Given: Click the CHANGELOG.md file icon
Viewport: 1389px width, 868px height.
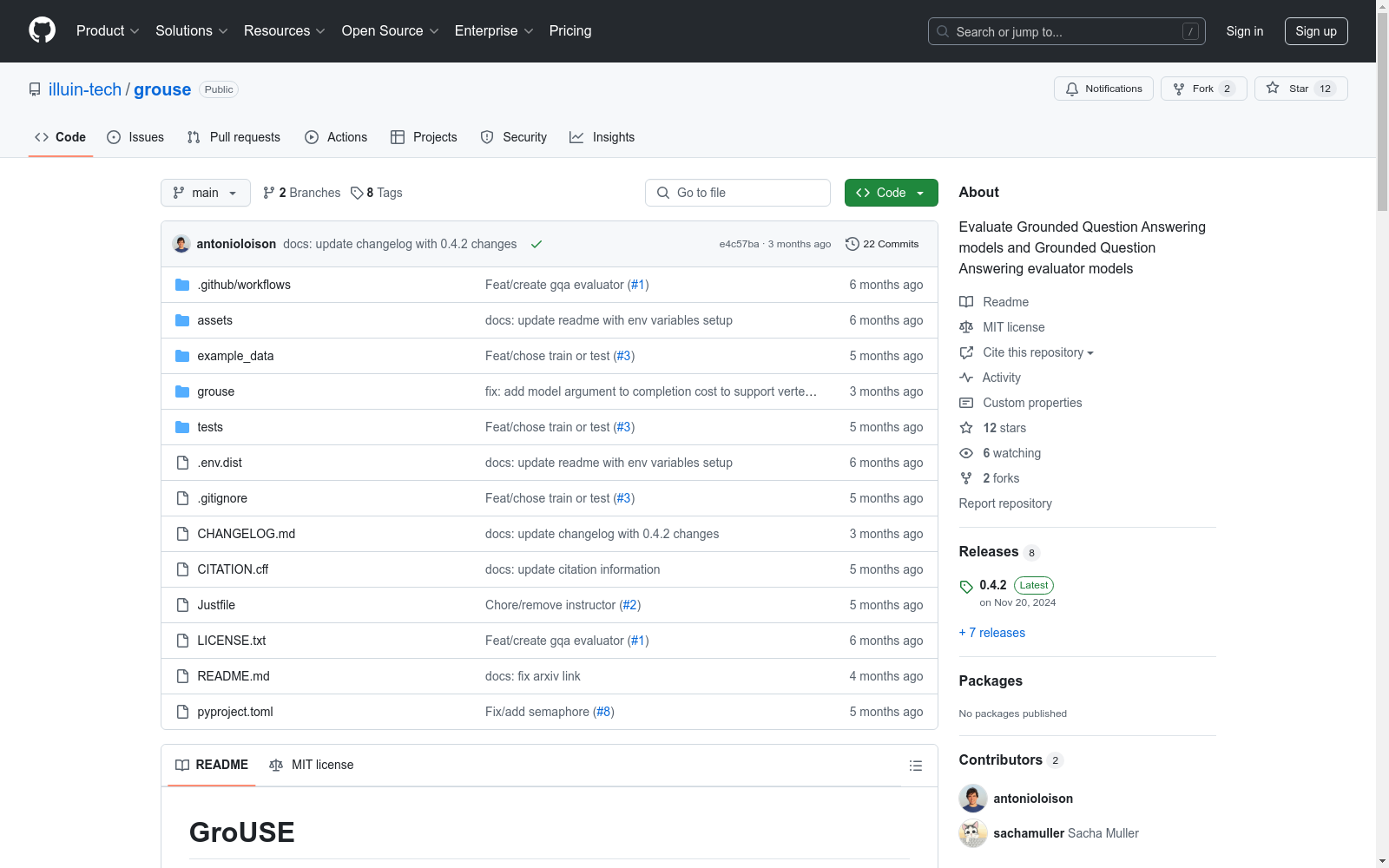Looking at the screenshot, I should click(182, 534).
